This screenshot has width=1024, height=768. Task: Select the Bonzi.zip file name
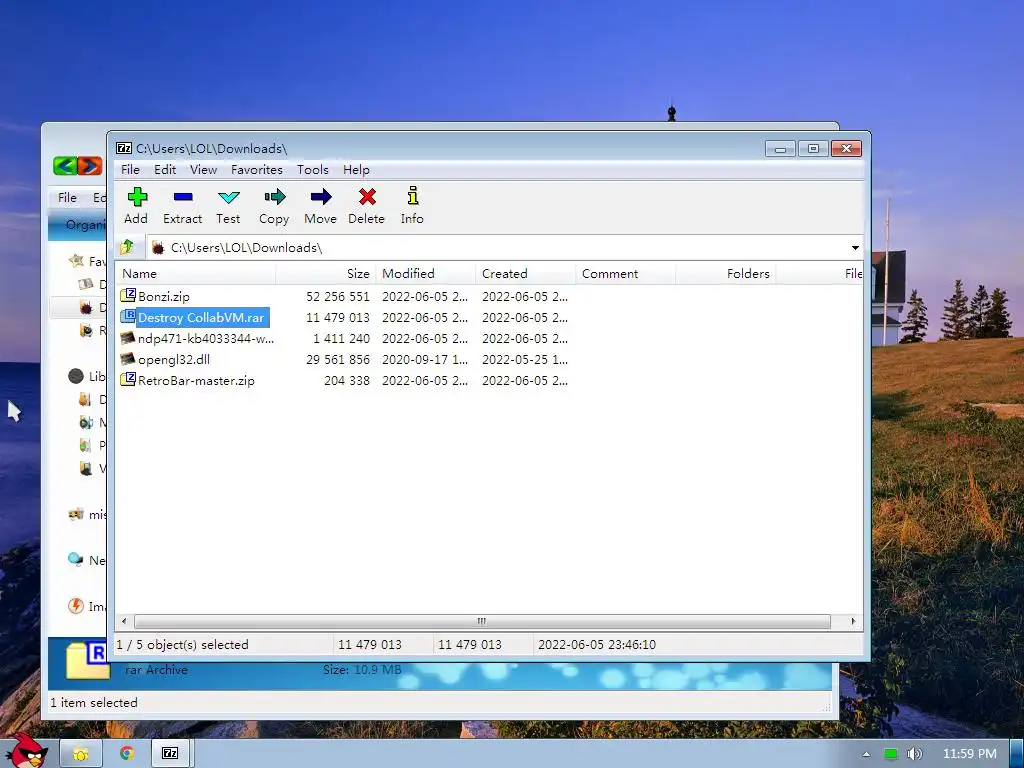(164, 296)
